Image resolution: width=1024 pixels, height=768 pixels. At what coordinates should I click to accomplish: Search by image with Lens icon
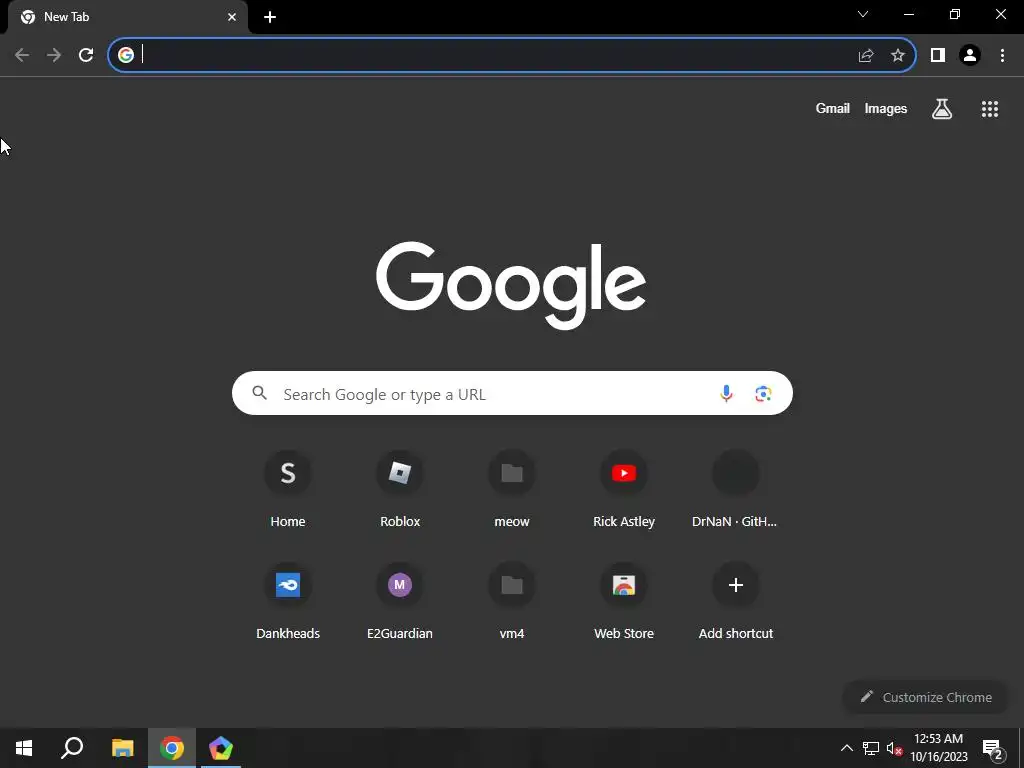(763, 393)
